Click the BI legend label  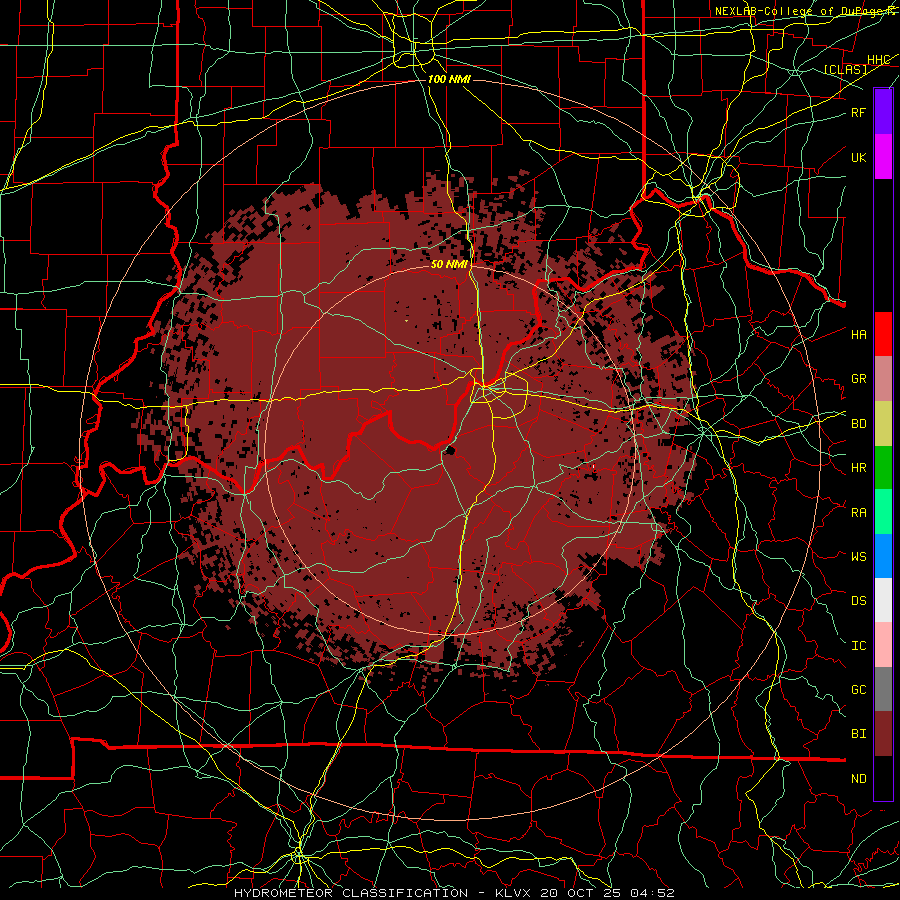(858, 734)
